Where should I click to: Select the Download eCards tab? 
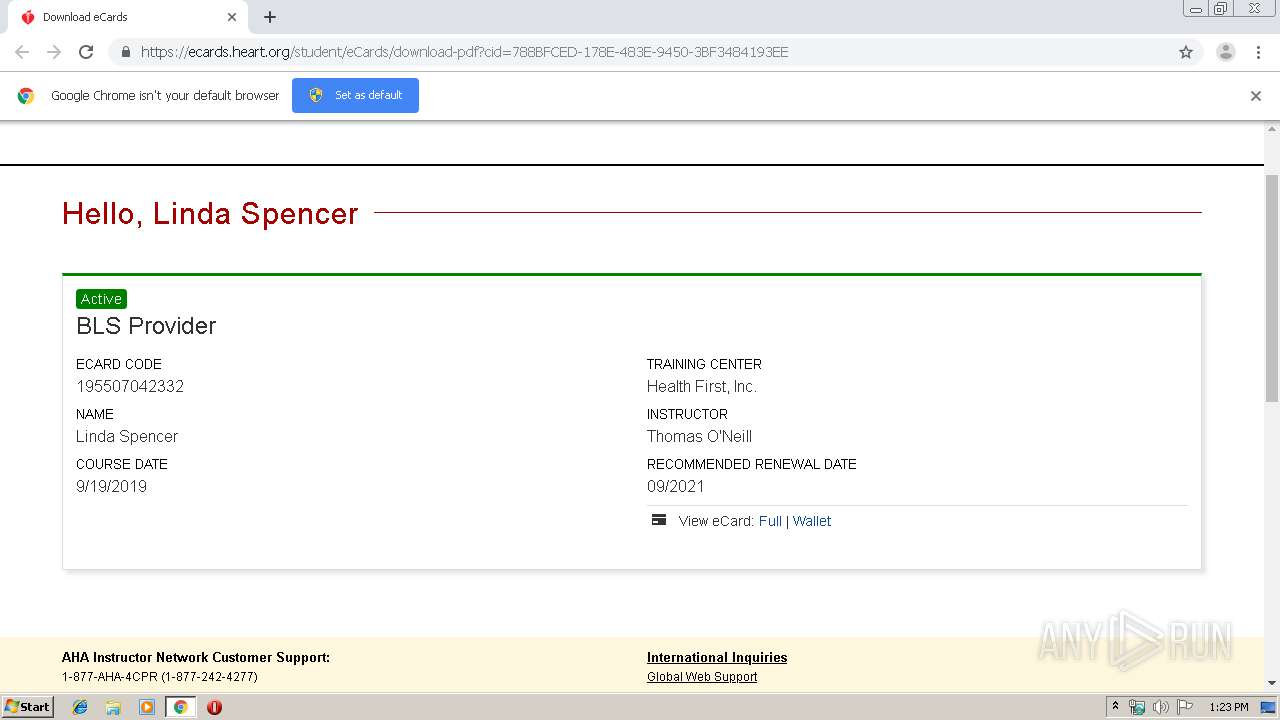point(128,17)
